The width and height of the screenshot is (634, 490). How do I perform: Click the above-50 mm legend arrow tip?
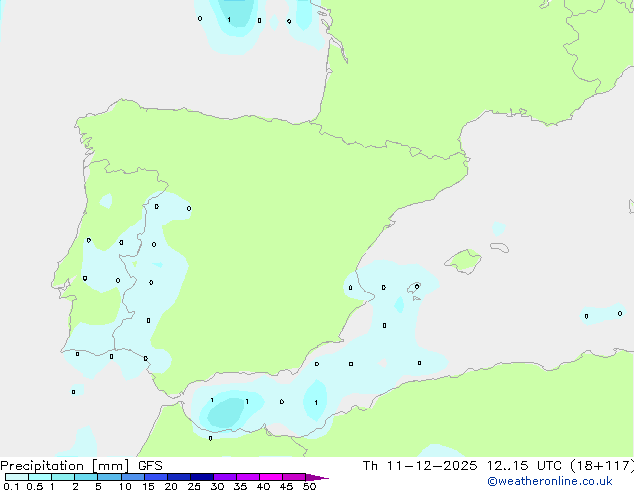pyautogui.click(x=317, y=477)
